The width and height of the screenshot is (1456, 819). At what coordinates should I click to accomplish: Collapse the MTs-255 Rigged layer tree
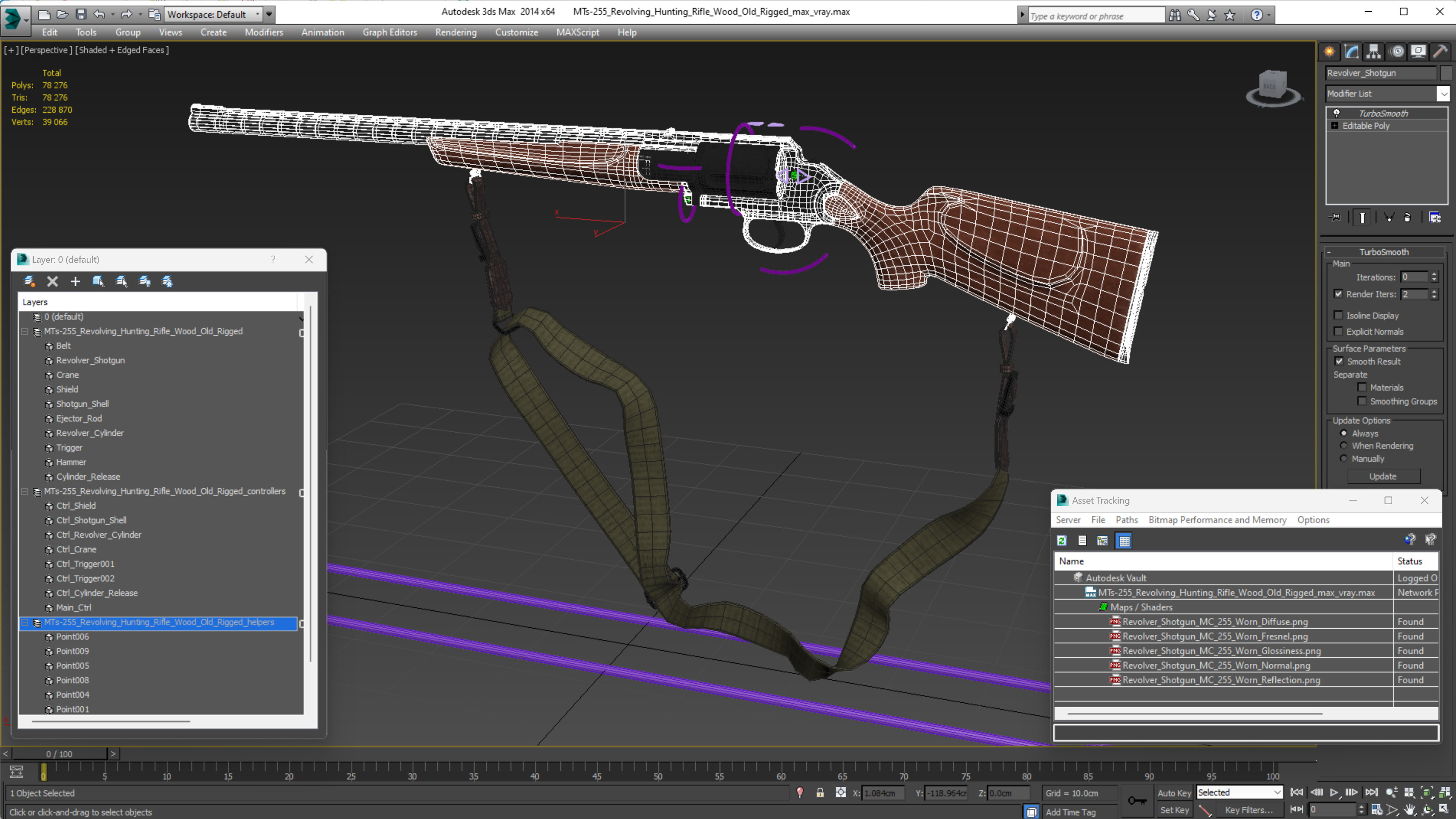click(x=25, y=331)
